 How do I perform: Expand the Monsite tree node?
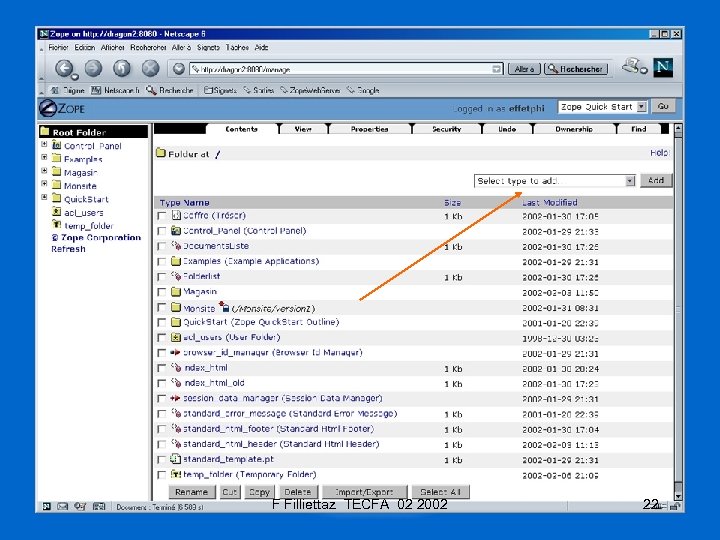[x=45, y=183]
